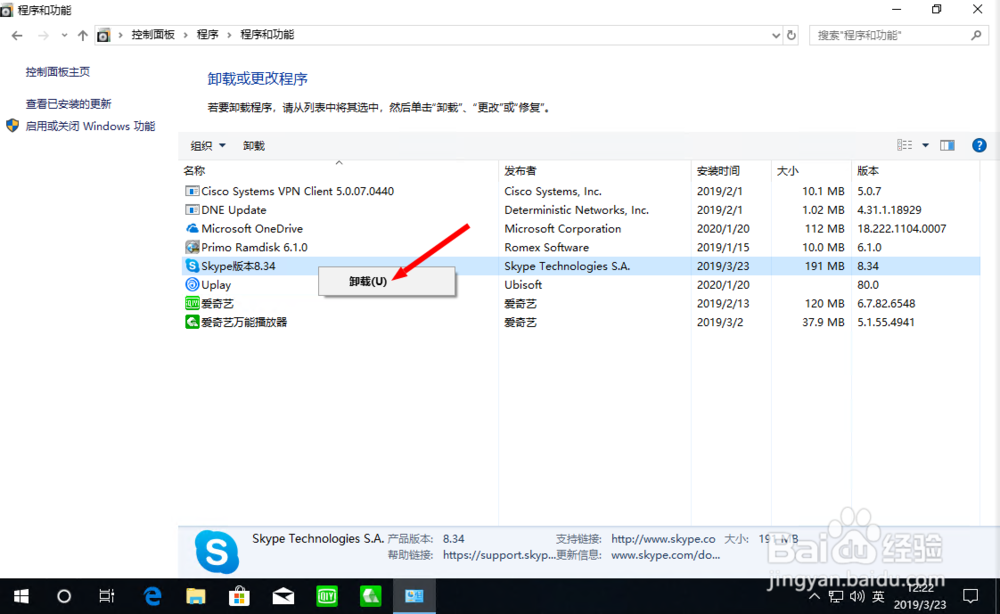Viewport: 1000px width, 614px height.
Task: Open Mail app from taskbar
Action: (283, 596)
